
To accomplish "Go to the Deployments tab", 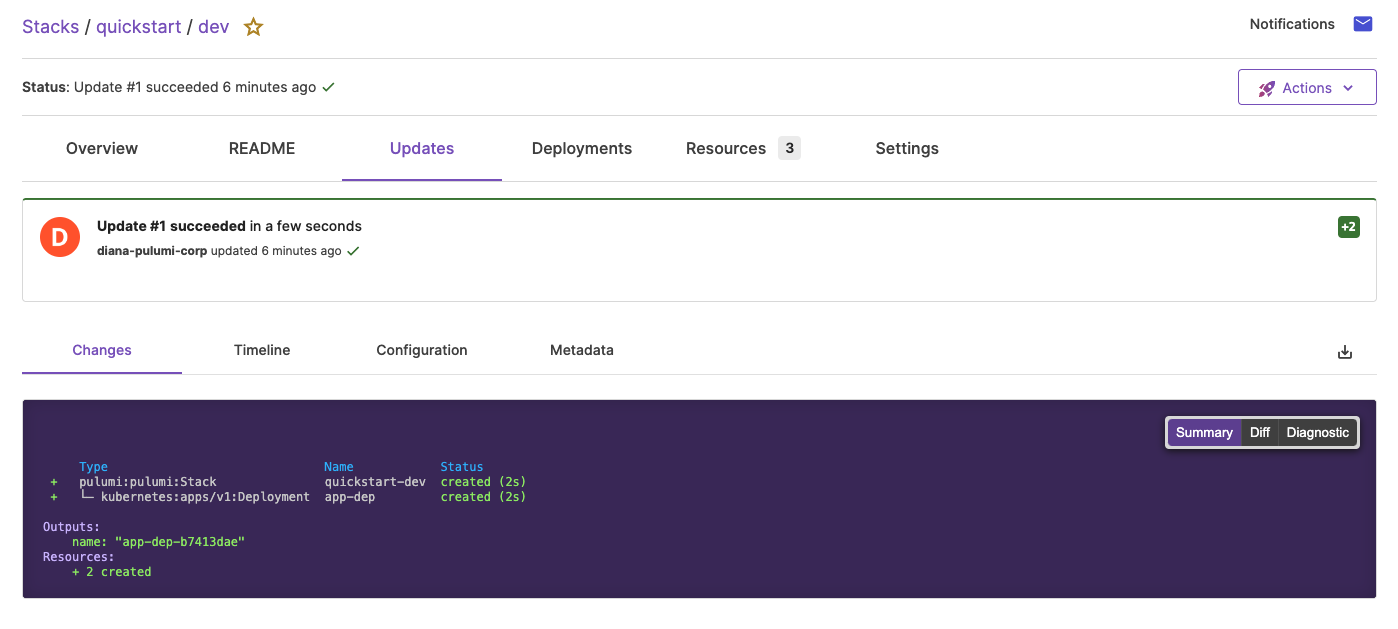I will pyautogui.click(x=582, y=148).
